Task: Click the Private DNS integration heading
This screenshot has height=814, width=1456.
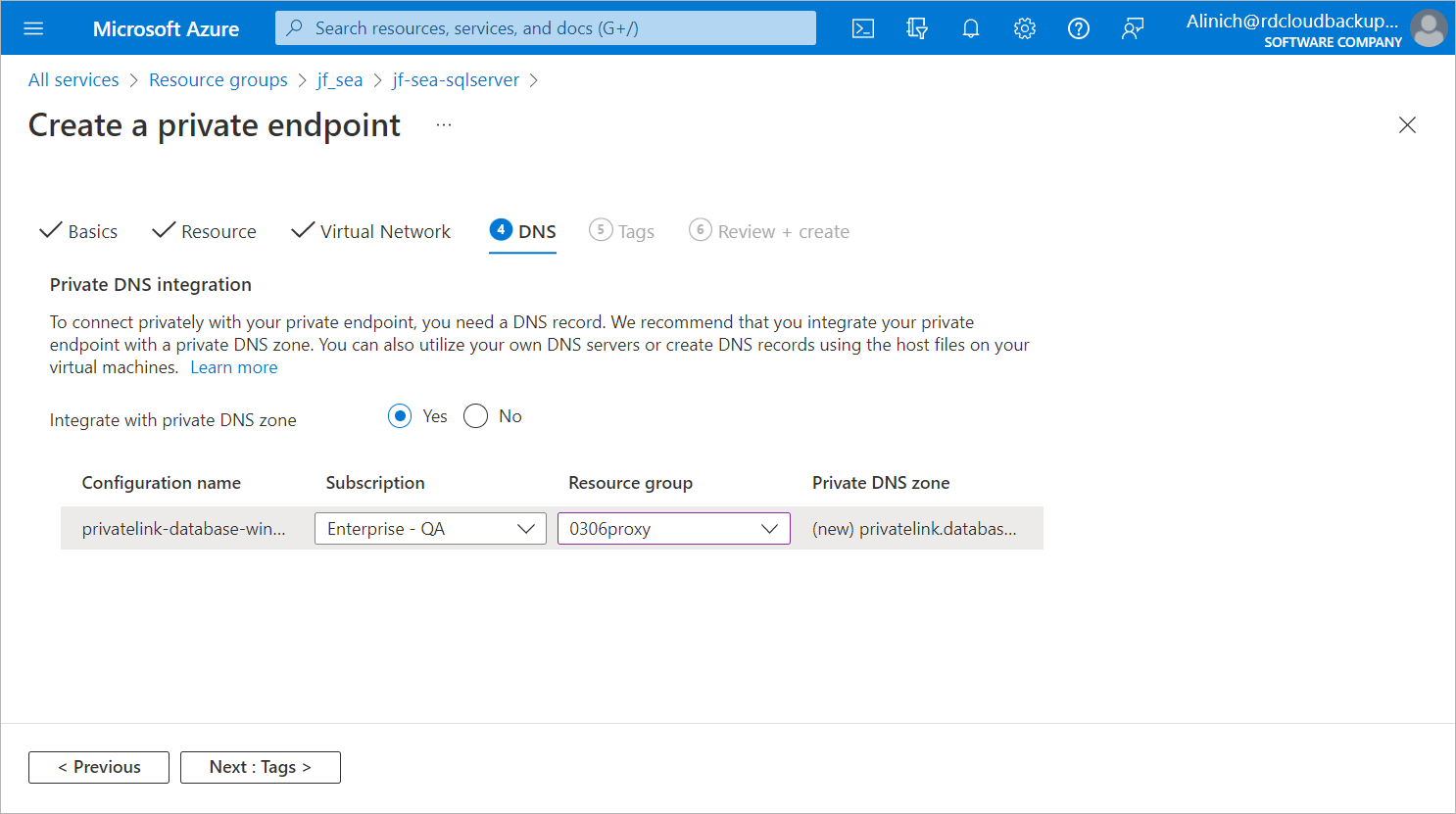Action: pos(151,285)
